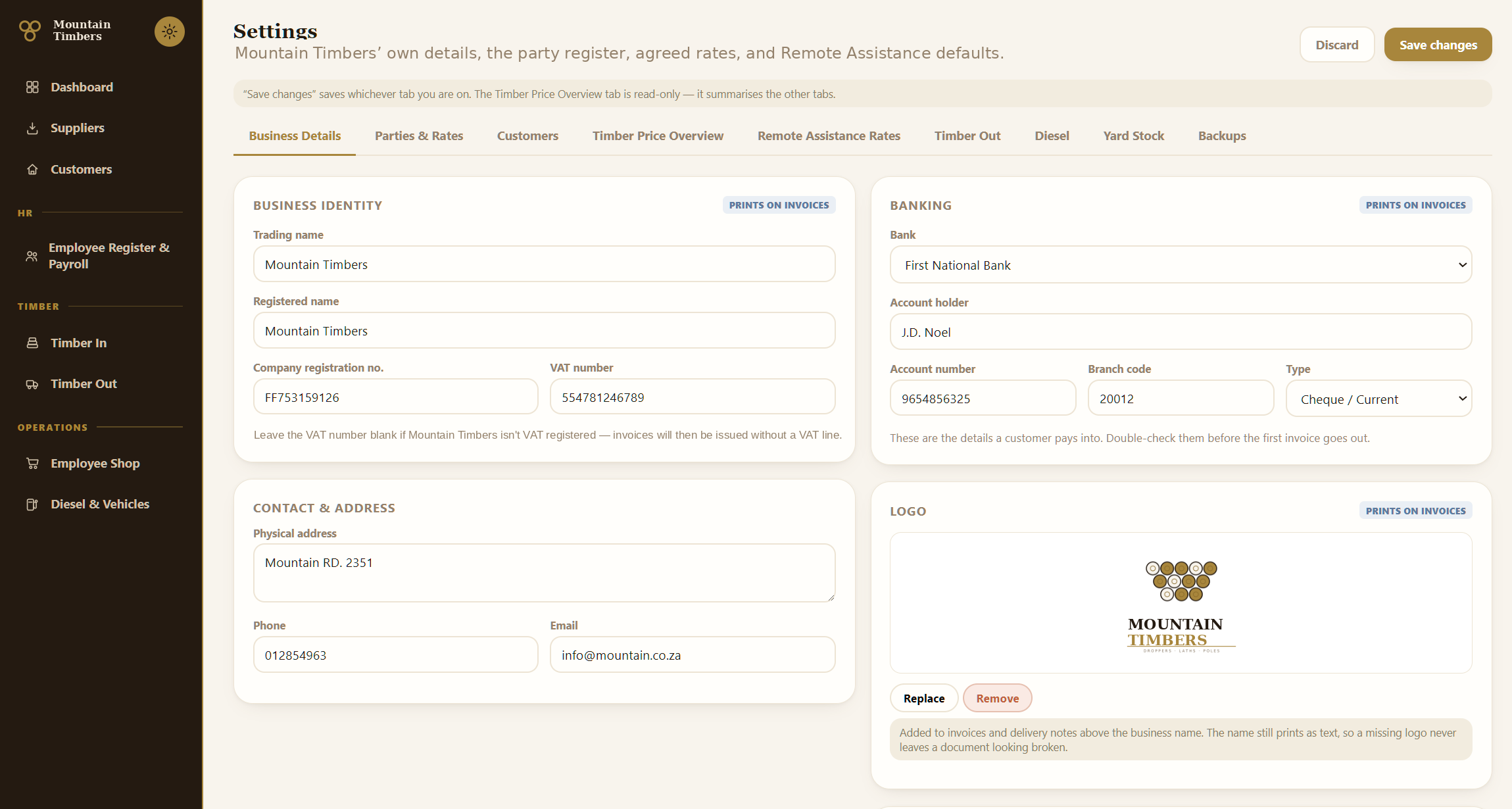Open the Timber Out settings tab

(x=967, y=135)
